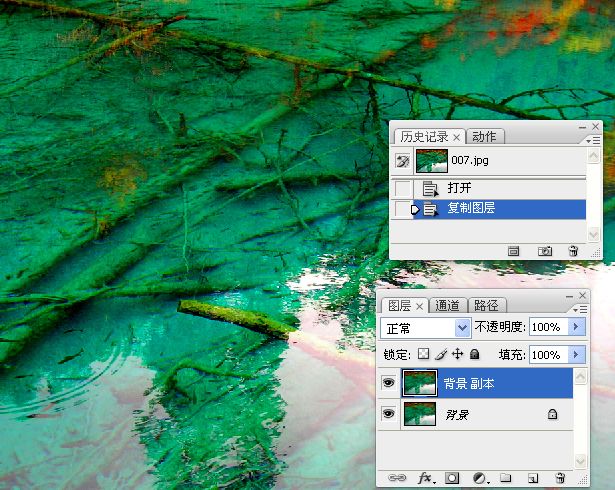Select the 复制图层 history state

coord(500,209)
